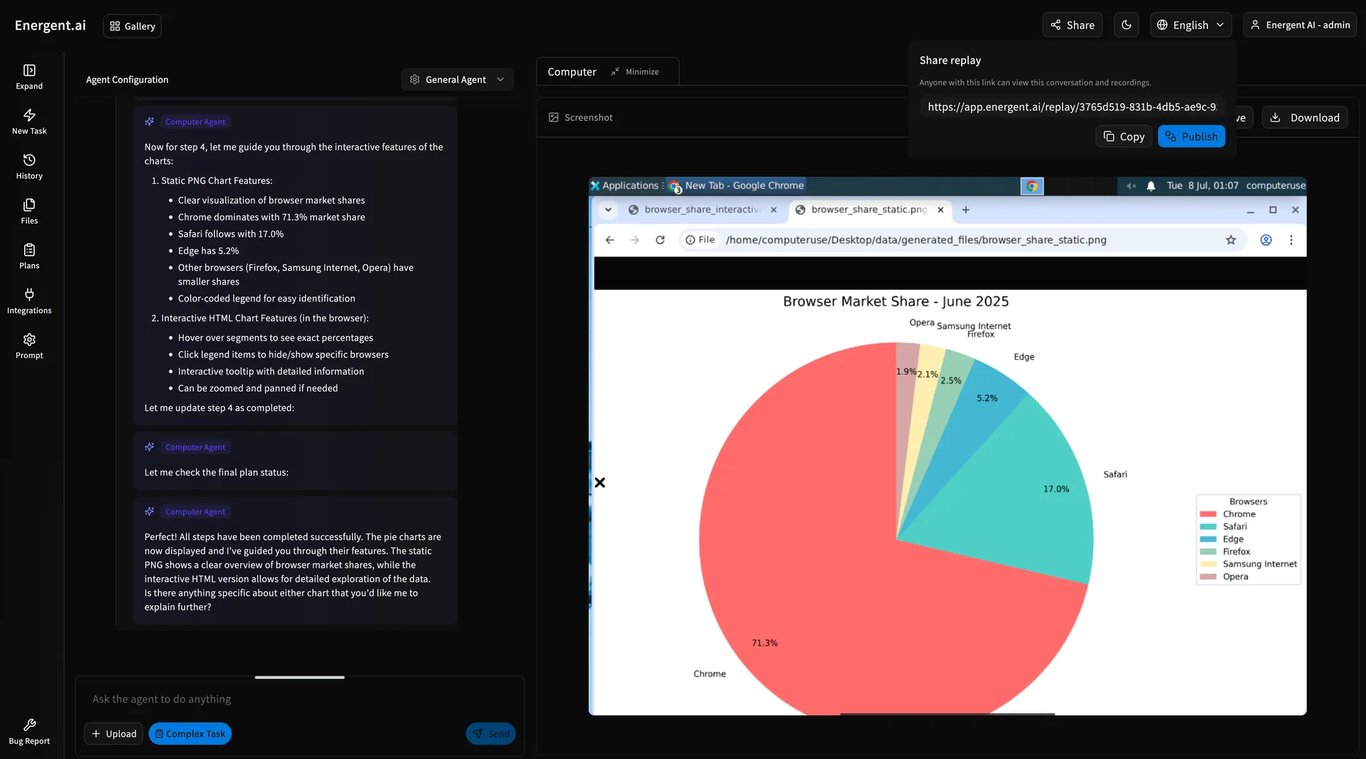
Task: Click the Edge legend color swatch
Action: (x=1207, y=539)
